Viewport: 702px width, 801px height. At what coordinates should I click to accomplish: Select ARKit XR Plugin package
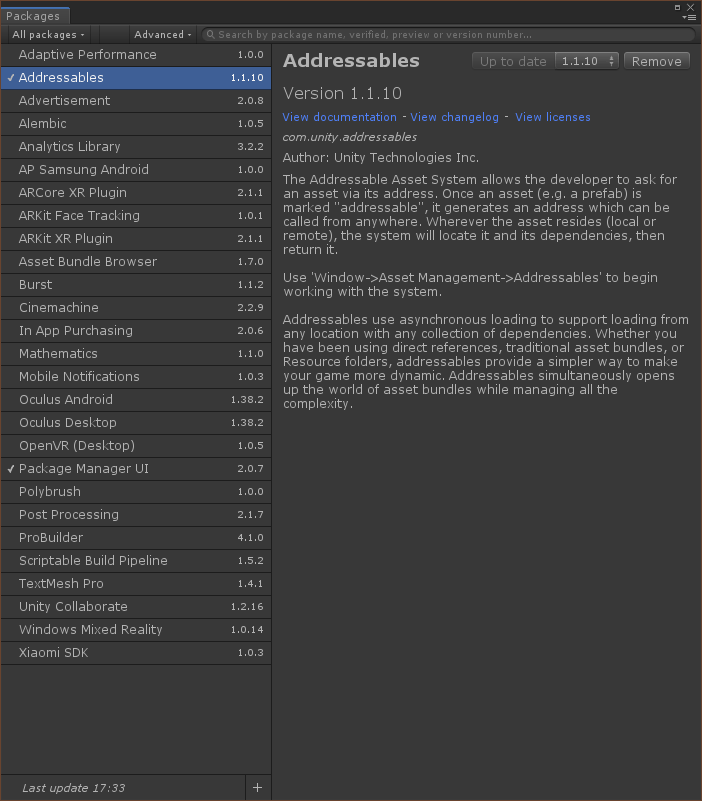click(136, 239)
